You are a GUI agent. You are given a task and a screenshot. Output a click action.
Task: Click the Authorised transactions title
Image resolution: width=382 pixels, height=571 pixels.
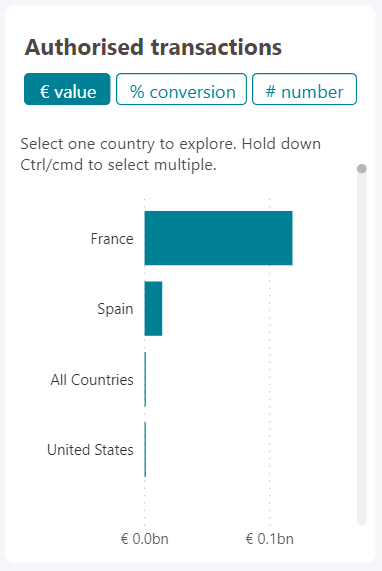pos(153,47)
